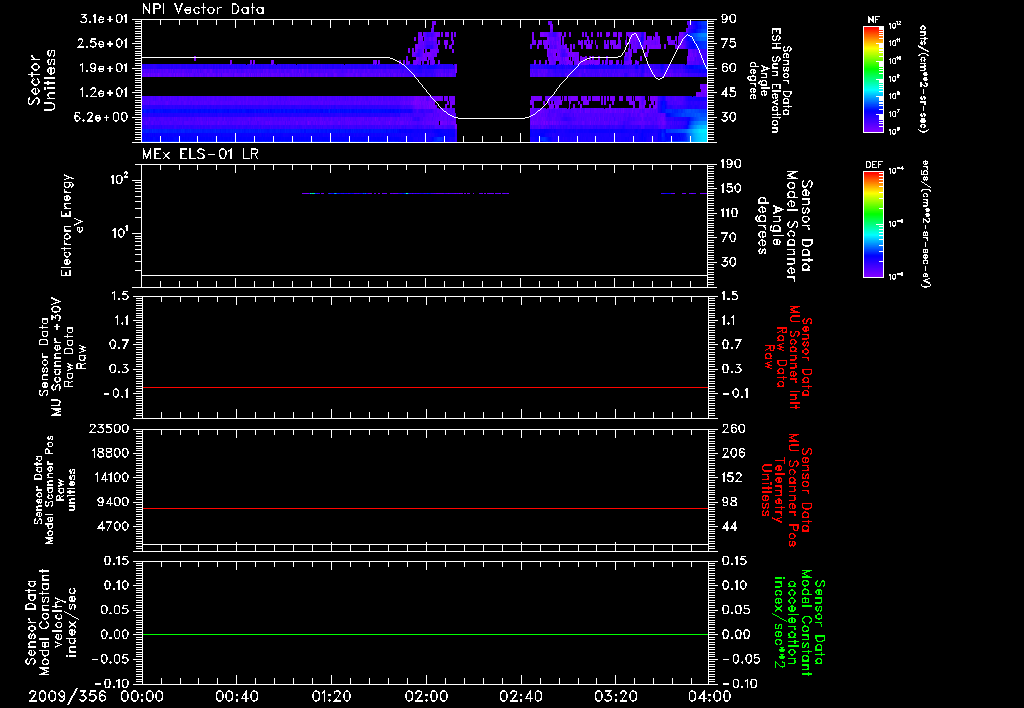Click the "2009/356" date label
This screenshot has height=708, width=1024.
[67, 696]
